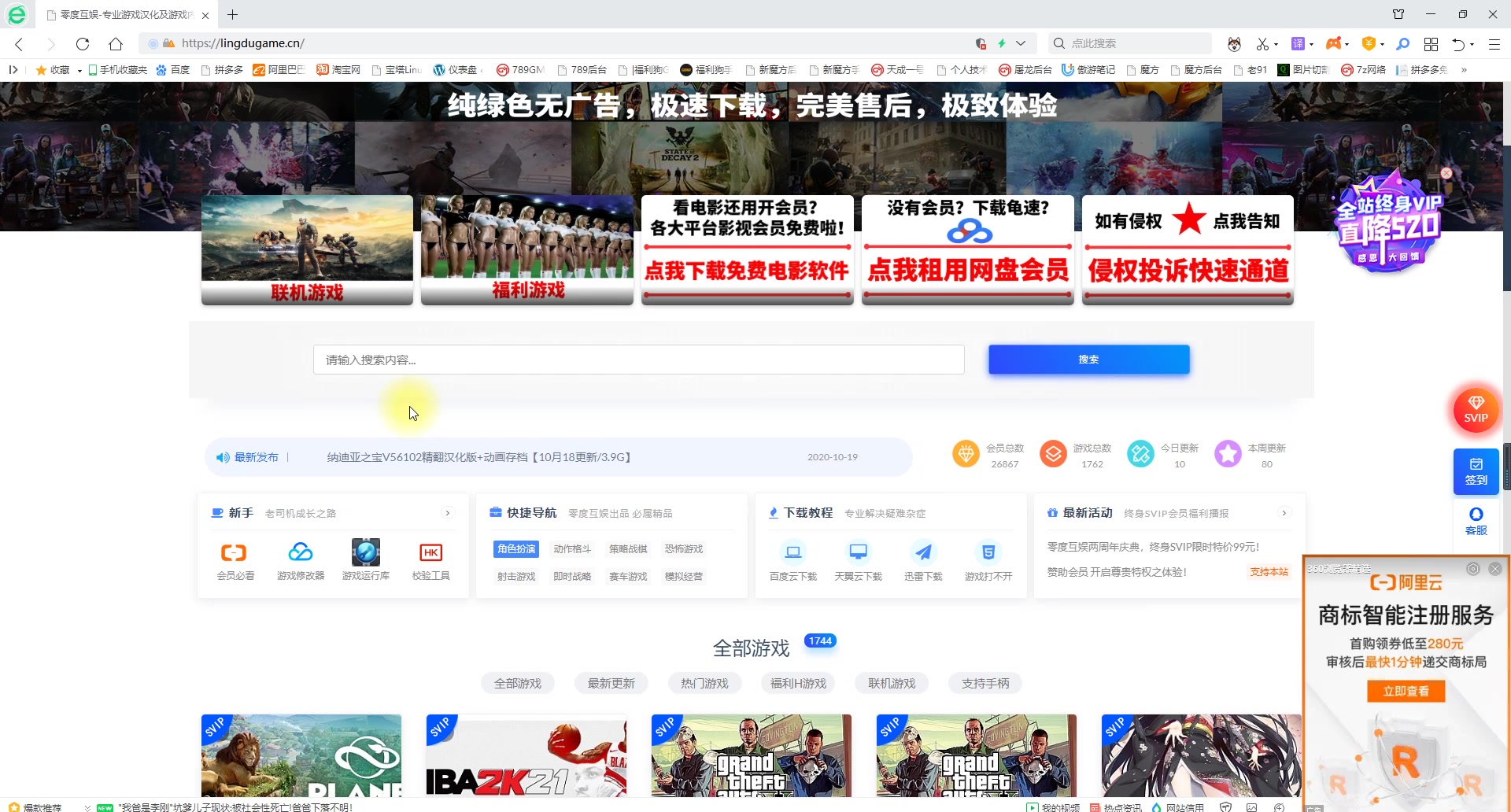This screenshot has height=812, width=1511.
Task: Go to browser home page icon
Action: 116,44
